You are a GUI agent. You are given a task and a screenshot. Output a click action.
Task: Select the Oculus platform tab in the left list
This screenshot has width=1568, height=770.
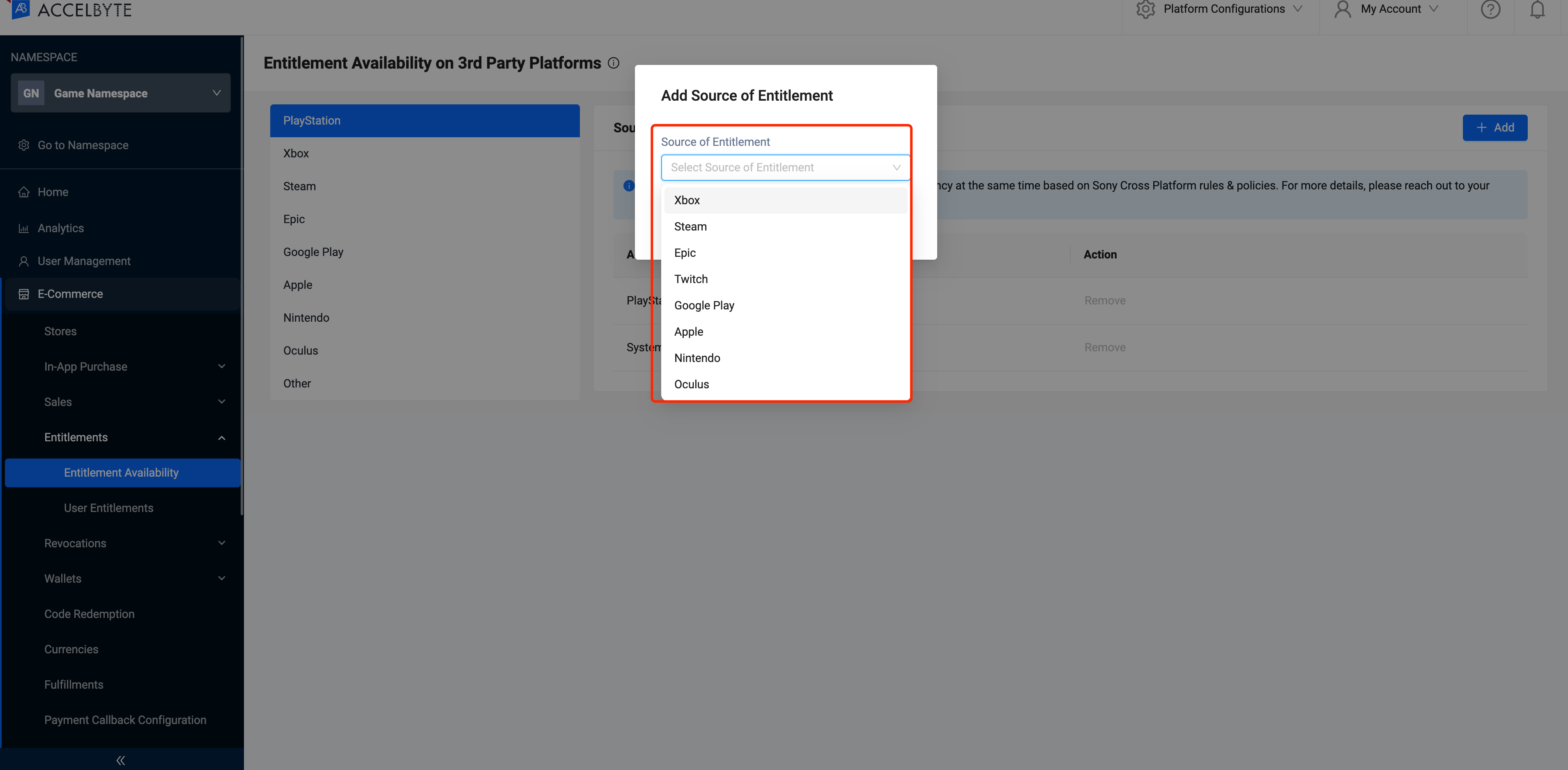coord(425,351)
